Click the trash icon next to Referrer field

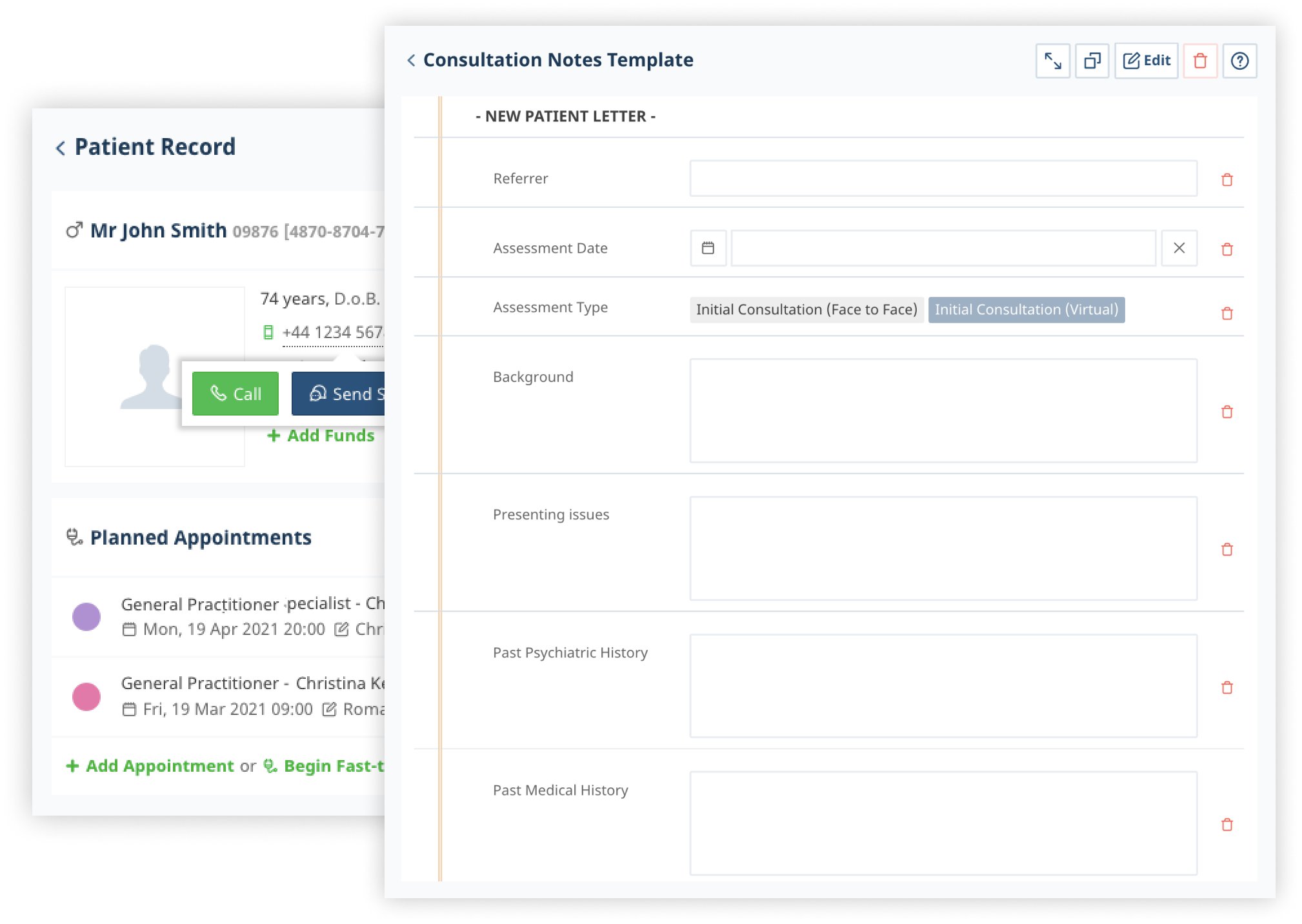pos(1227,179)
